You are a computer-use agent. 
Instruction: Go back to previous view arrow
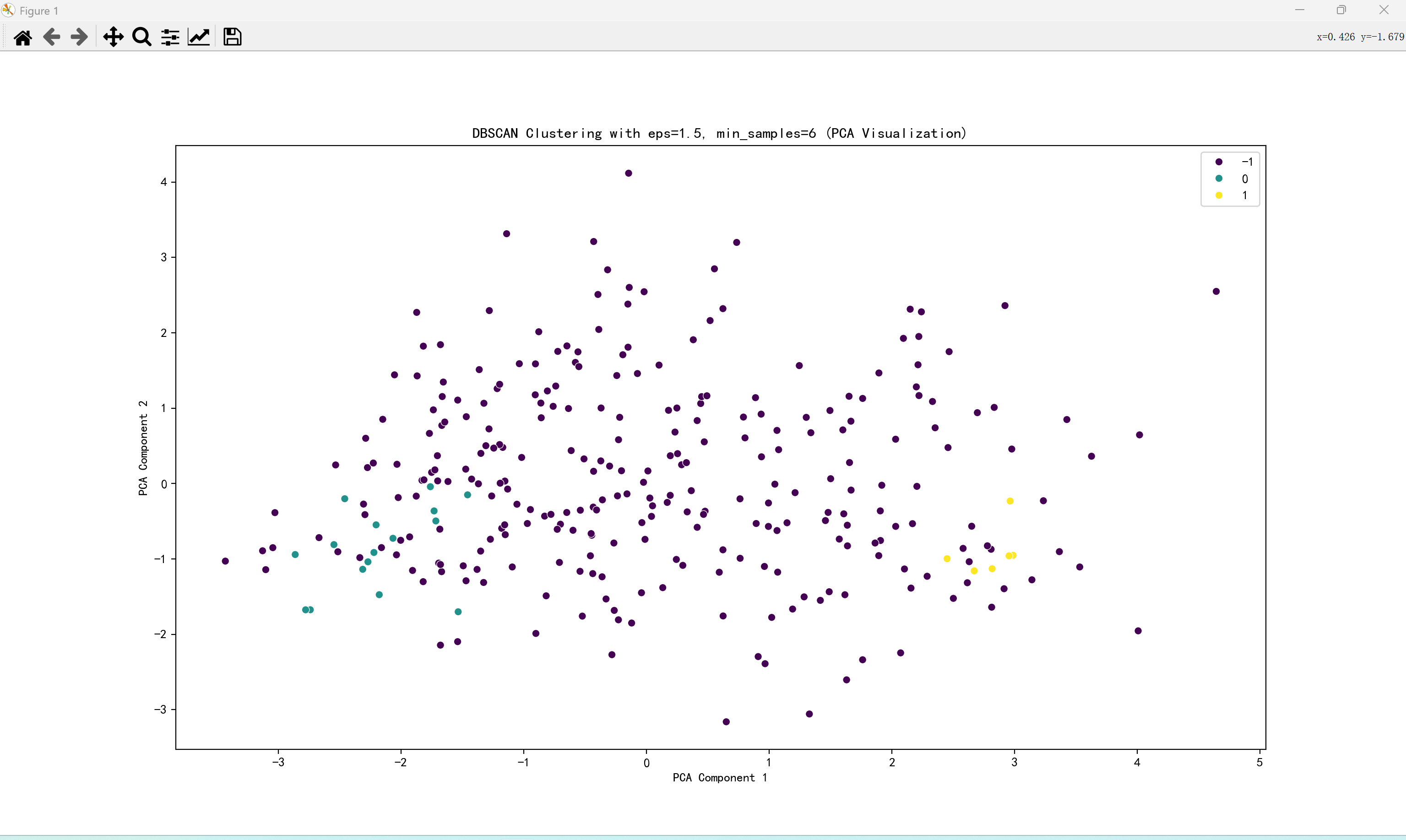pyautogui.click(x=52, y=38)
